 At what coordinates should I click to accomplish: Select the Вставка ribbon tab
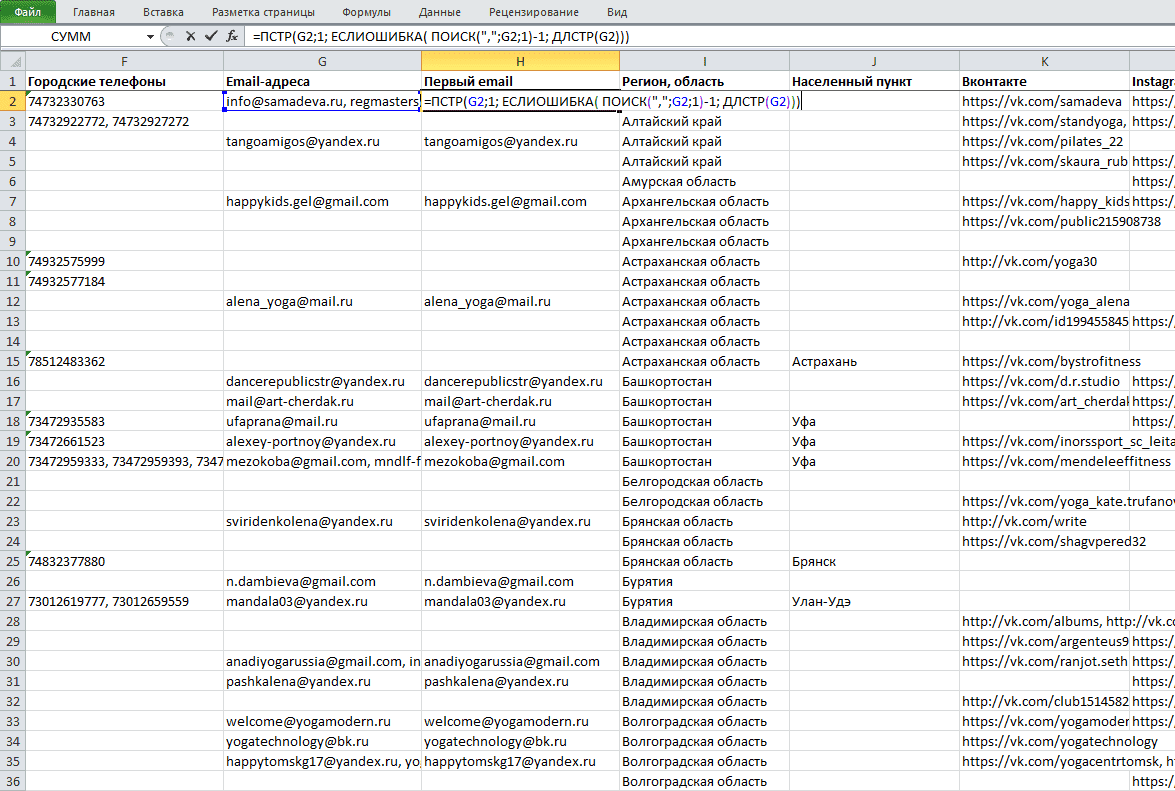163,12
